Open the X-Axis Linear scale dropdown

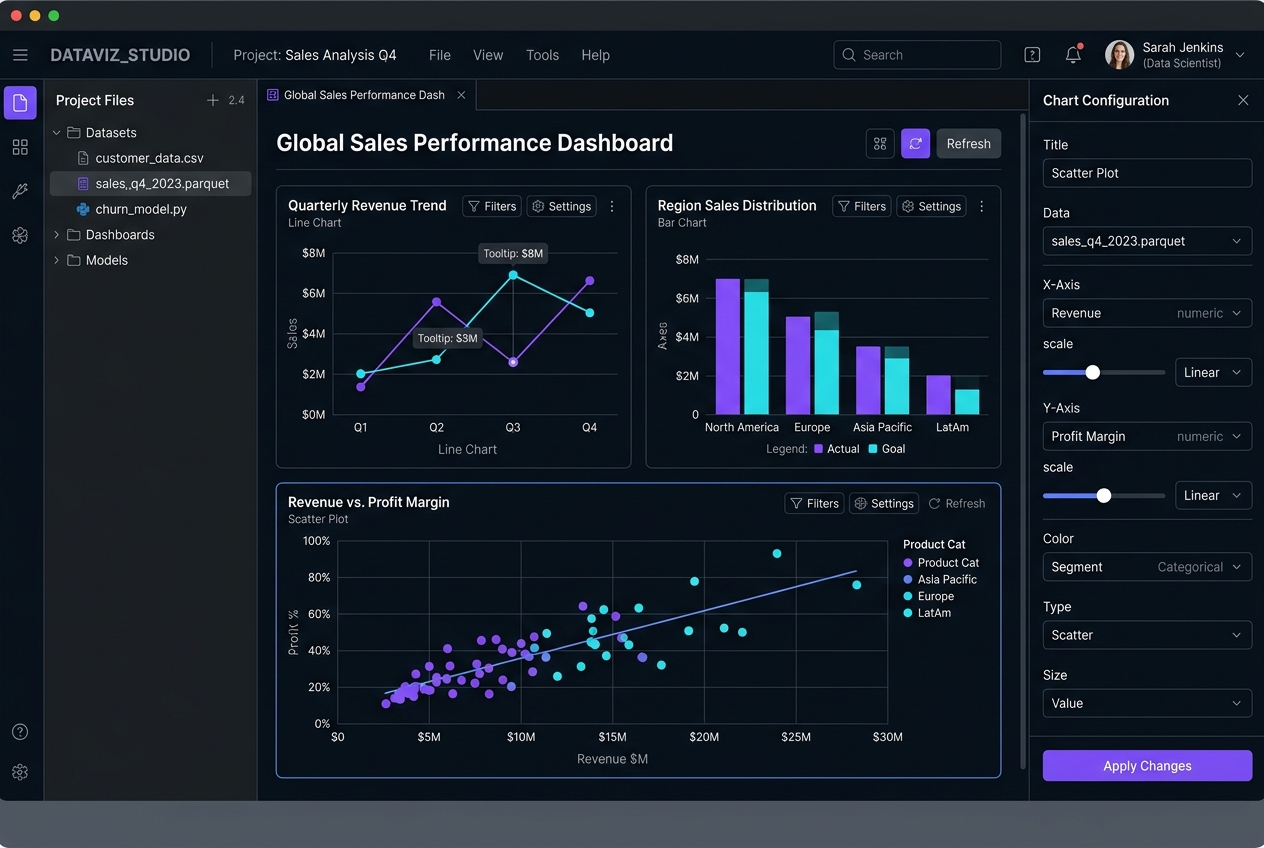tap(1213, 372)
